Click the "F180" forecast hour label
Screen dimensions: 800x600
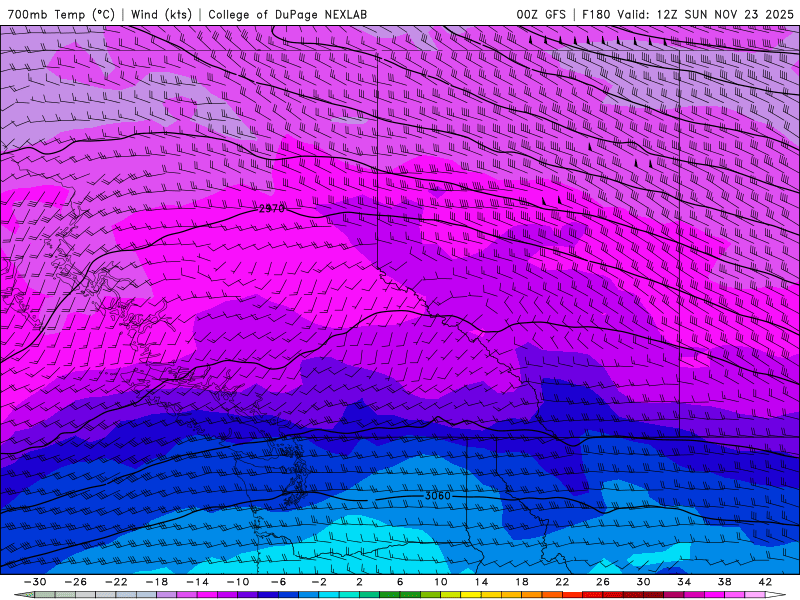pyautogui.click(x=596, y=14)
